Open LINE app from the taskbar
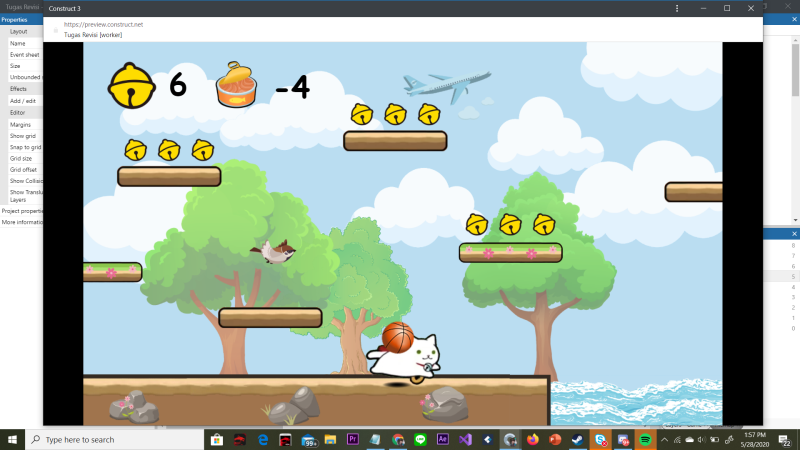This screenshot has width=800, height=450. tap(420, 439)
